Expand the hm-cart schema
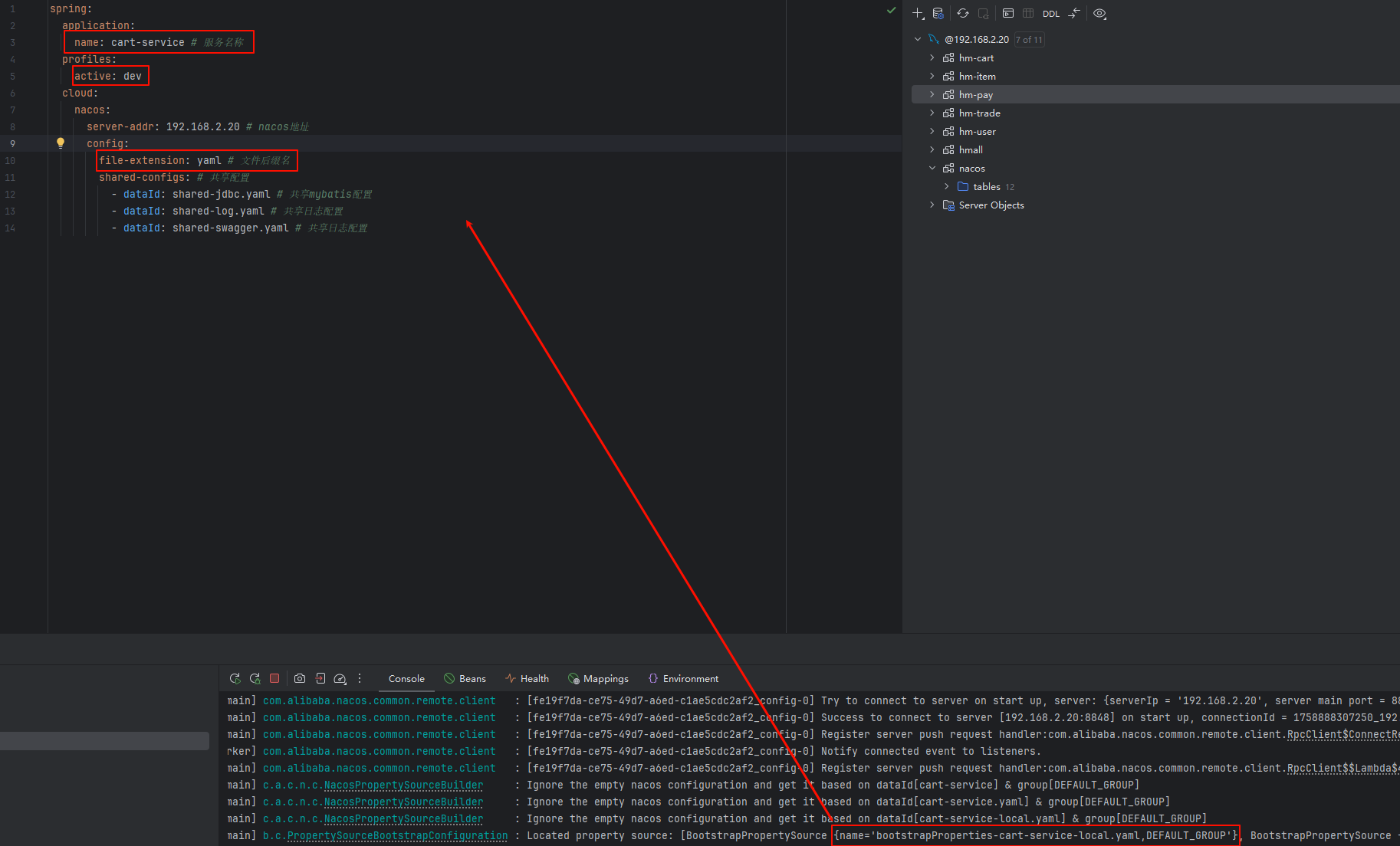 (x=932, y=57)
